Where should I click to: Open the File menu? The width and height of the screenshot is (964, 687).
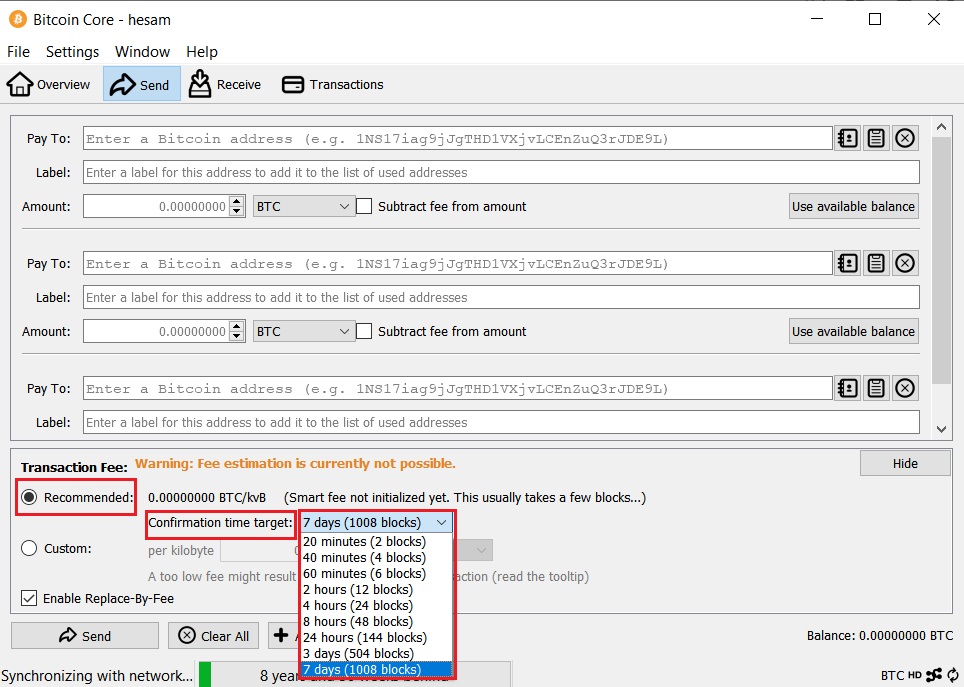point(18,52)
